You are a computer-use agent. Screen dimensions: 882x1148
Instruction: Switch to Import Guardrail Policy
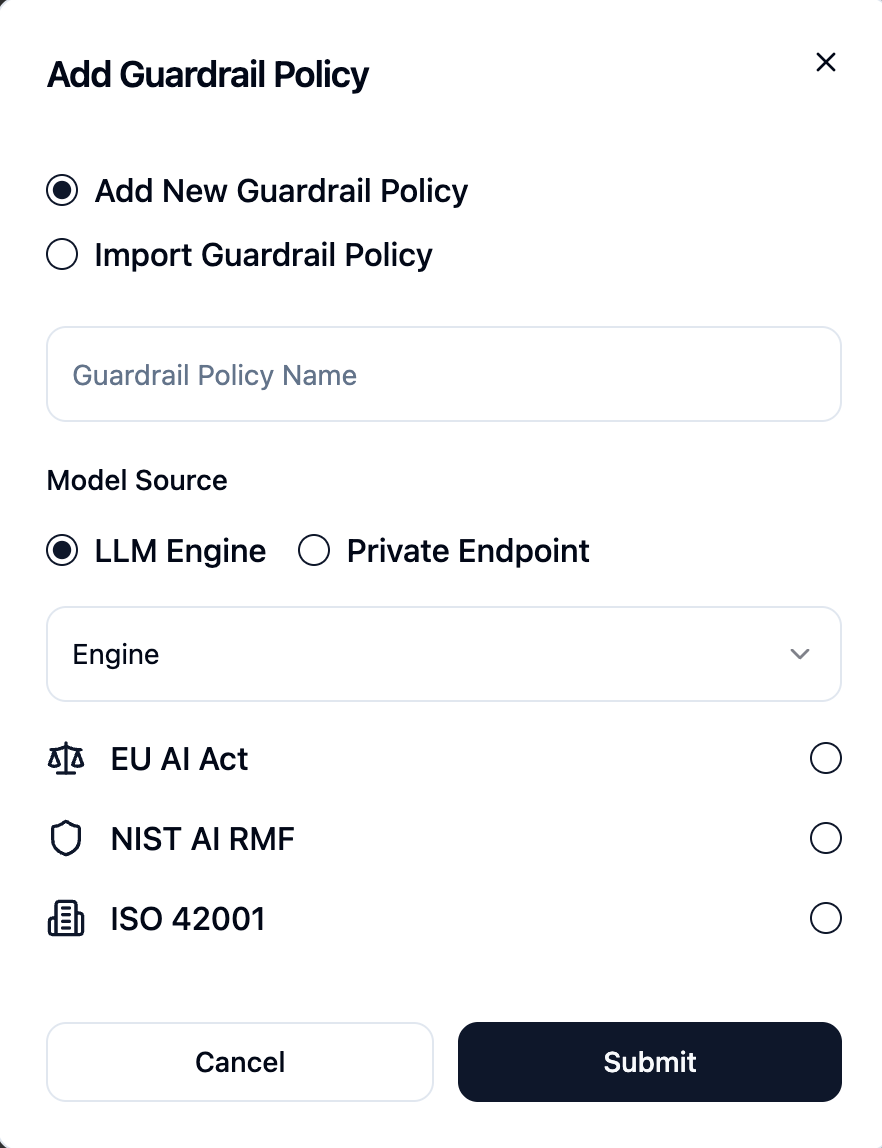tap(62, 254)
